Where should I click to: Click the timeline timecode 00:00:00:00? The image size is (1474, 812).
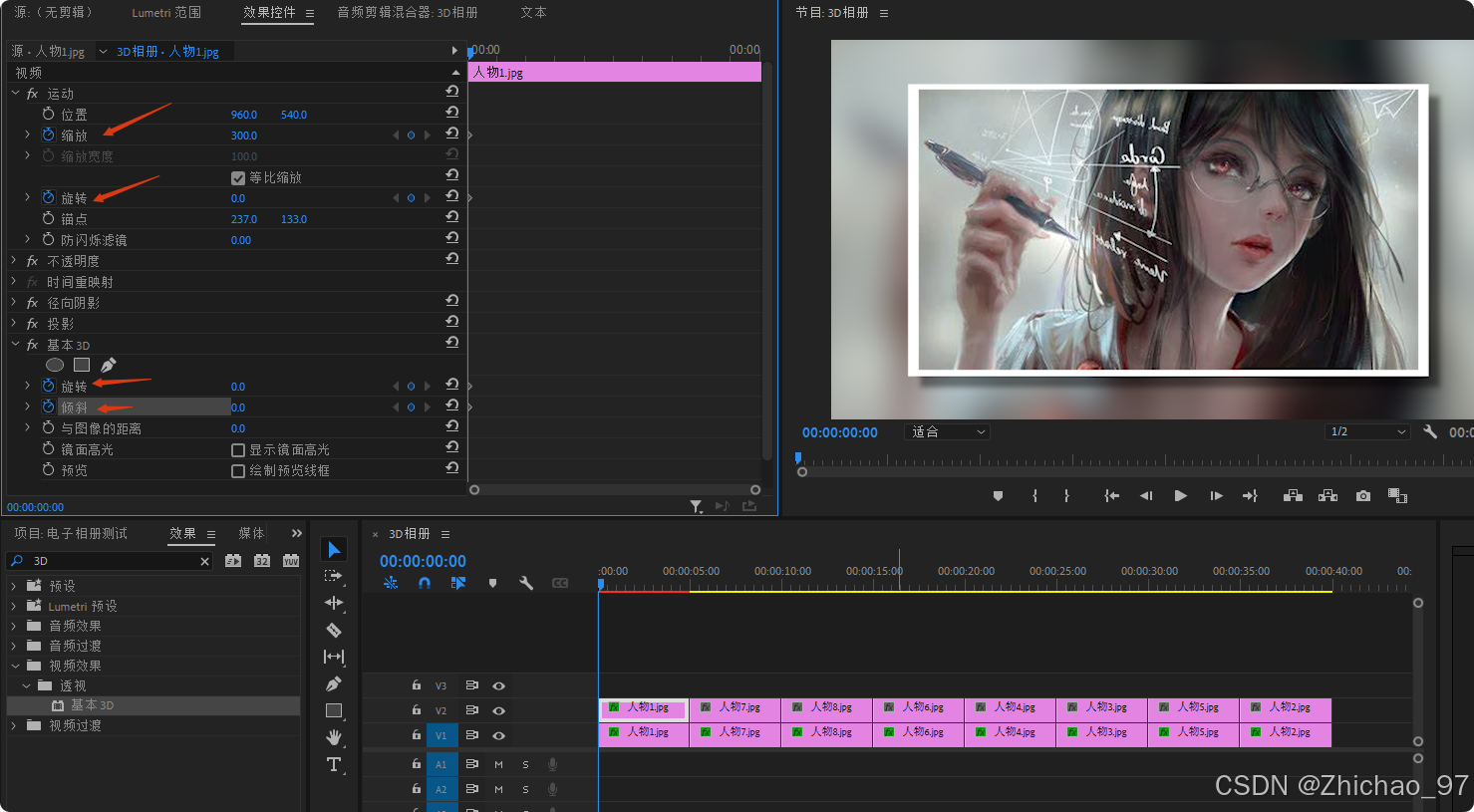coord(423,561)
